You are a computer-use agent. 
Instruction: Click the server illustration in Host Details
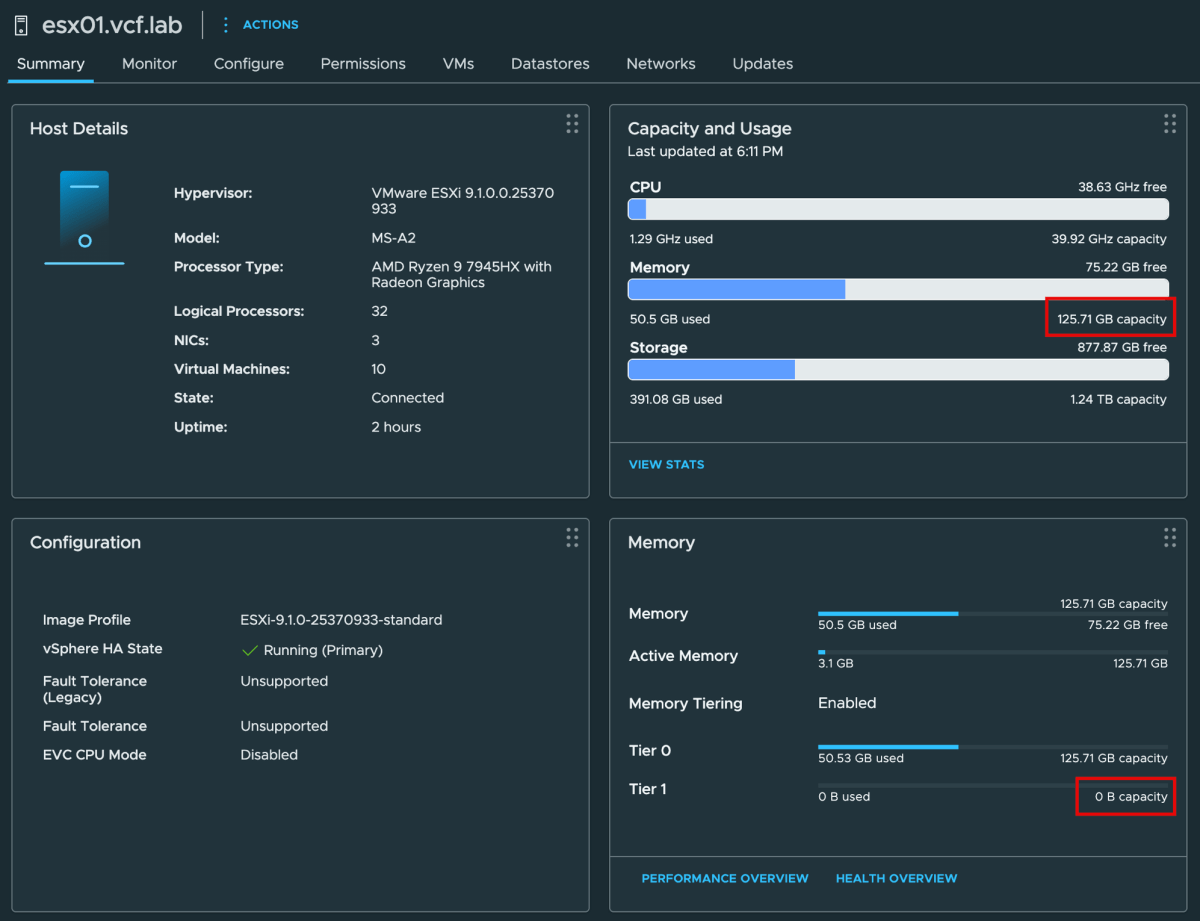84,217
